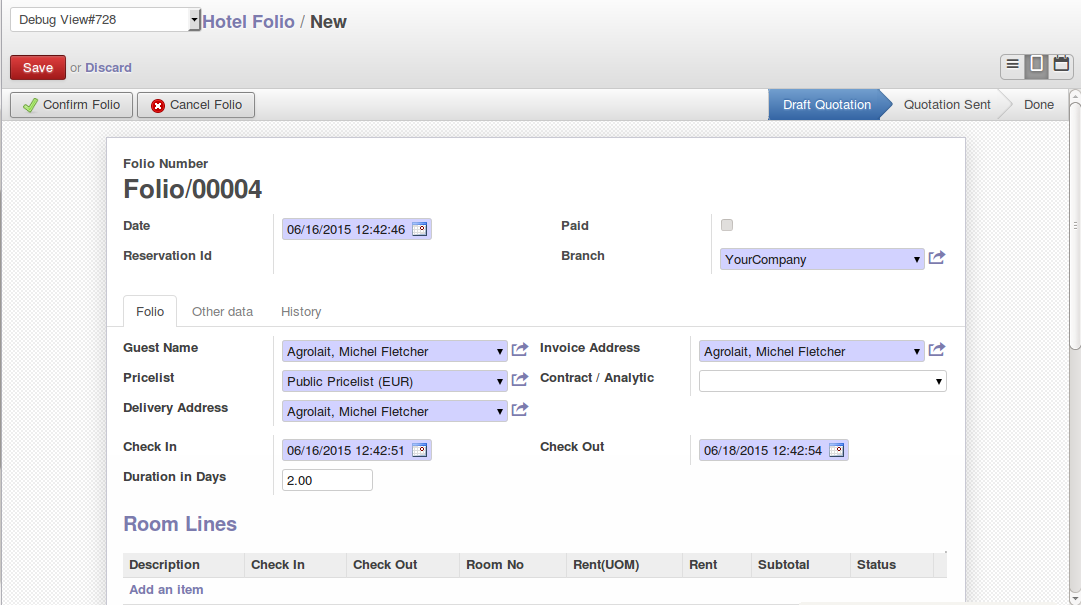Switch to the Other data tab

tap(222, 312)
